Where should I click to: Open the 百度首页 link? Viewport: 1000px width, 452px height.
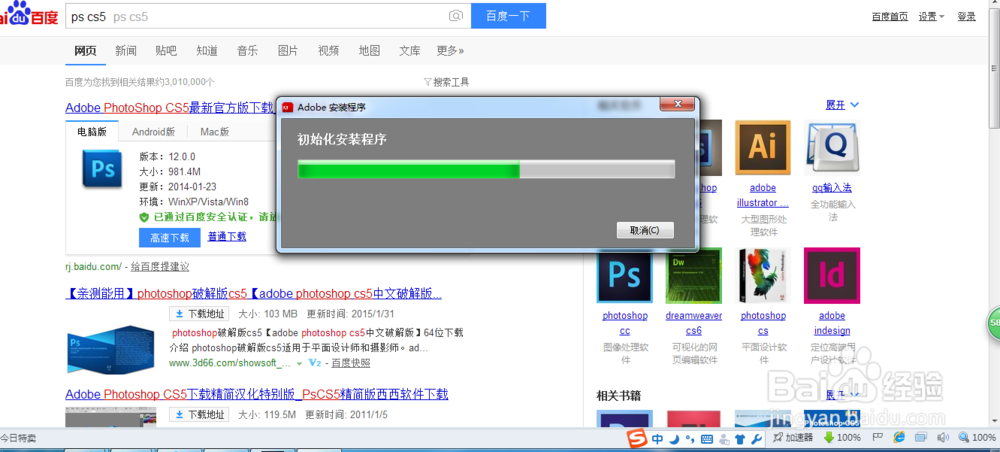(x=890, y=17)
